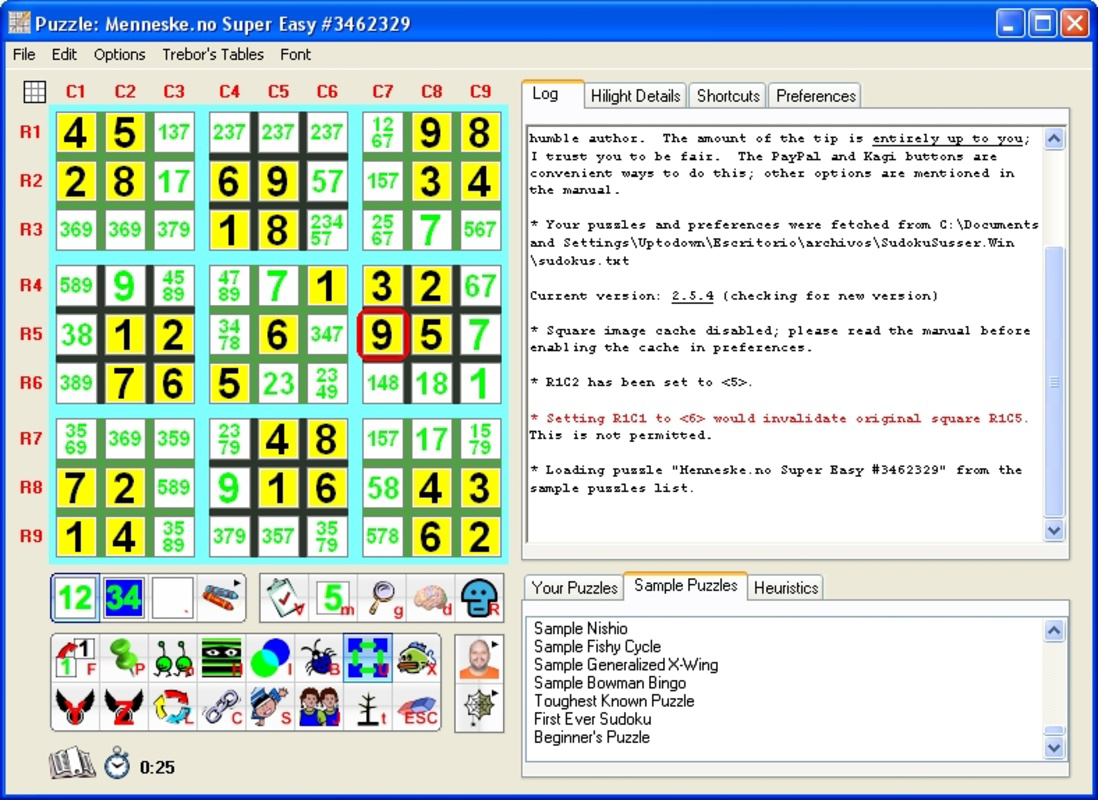
Task: Click the bare tree 't' icon
Action: (368, 706)
